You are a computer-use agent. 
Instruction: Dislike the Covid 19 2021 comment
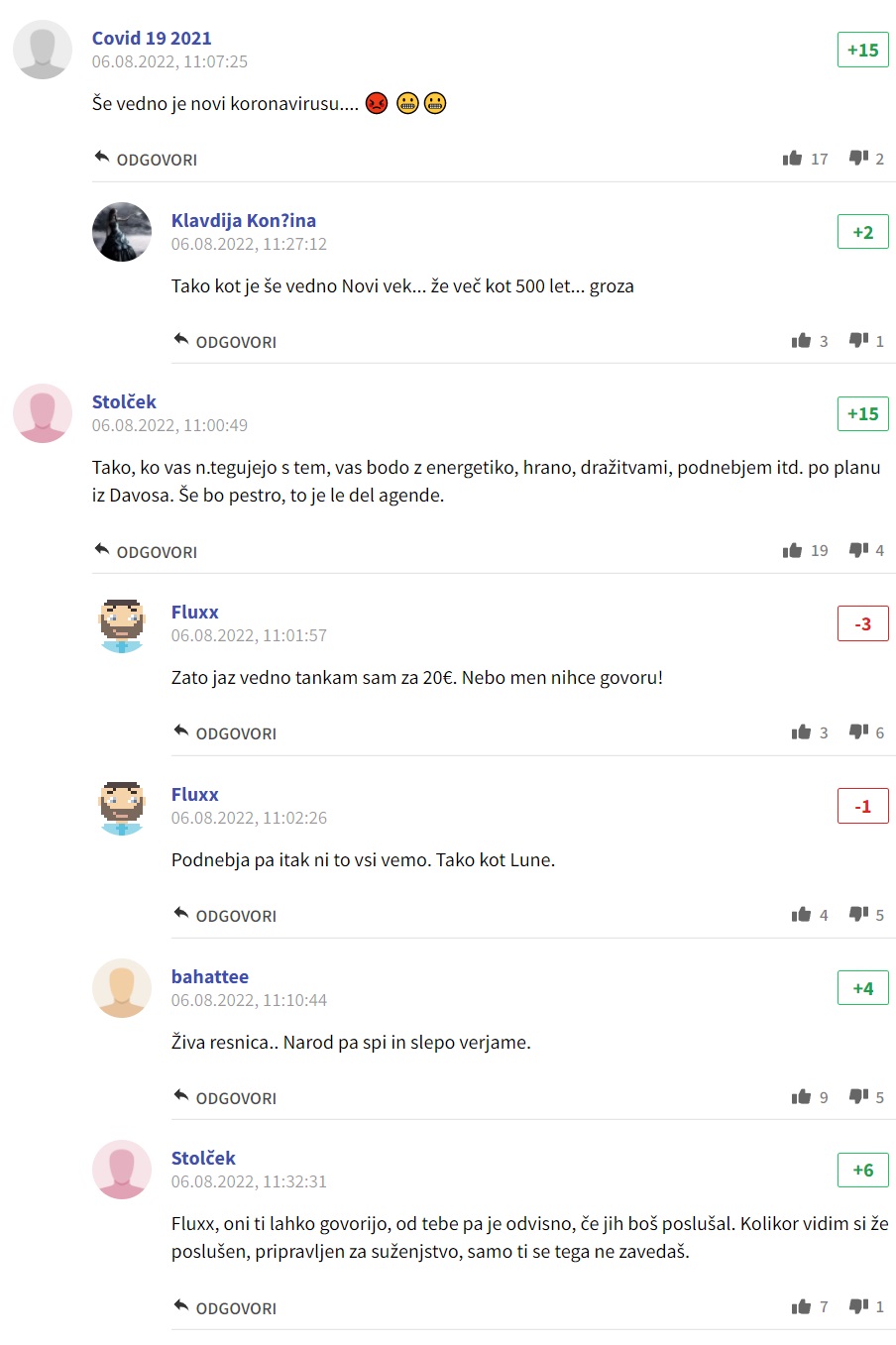pos(858,159)
